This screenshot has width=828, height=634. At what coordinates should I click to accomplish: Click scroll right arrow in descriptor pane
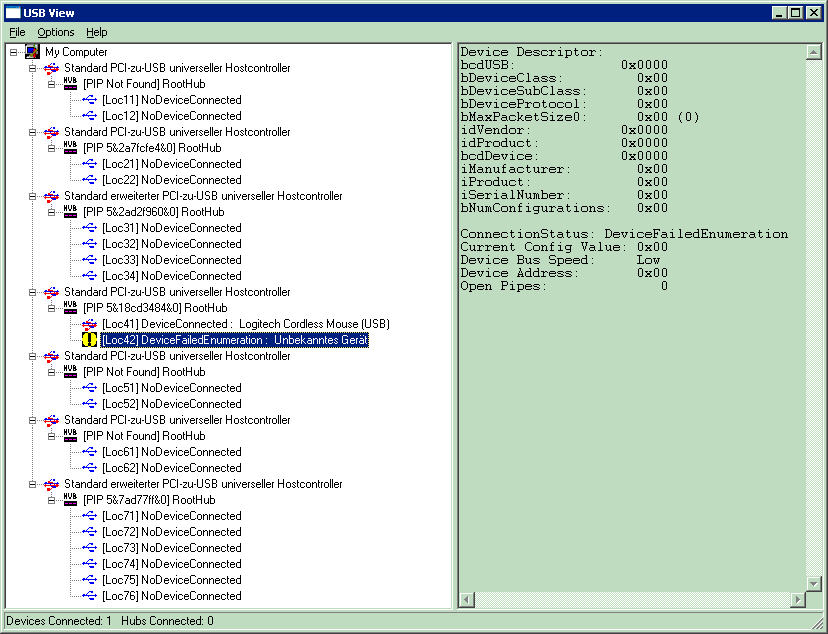pyautogui.click(x=798, y=600)
